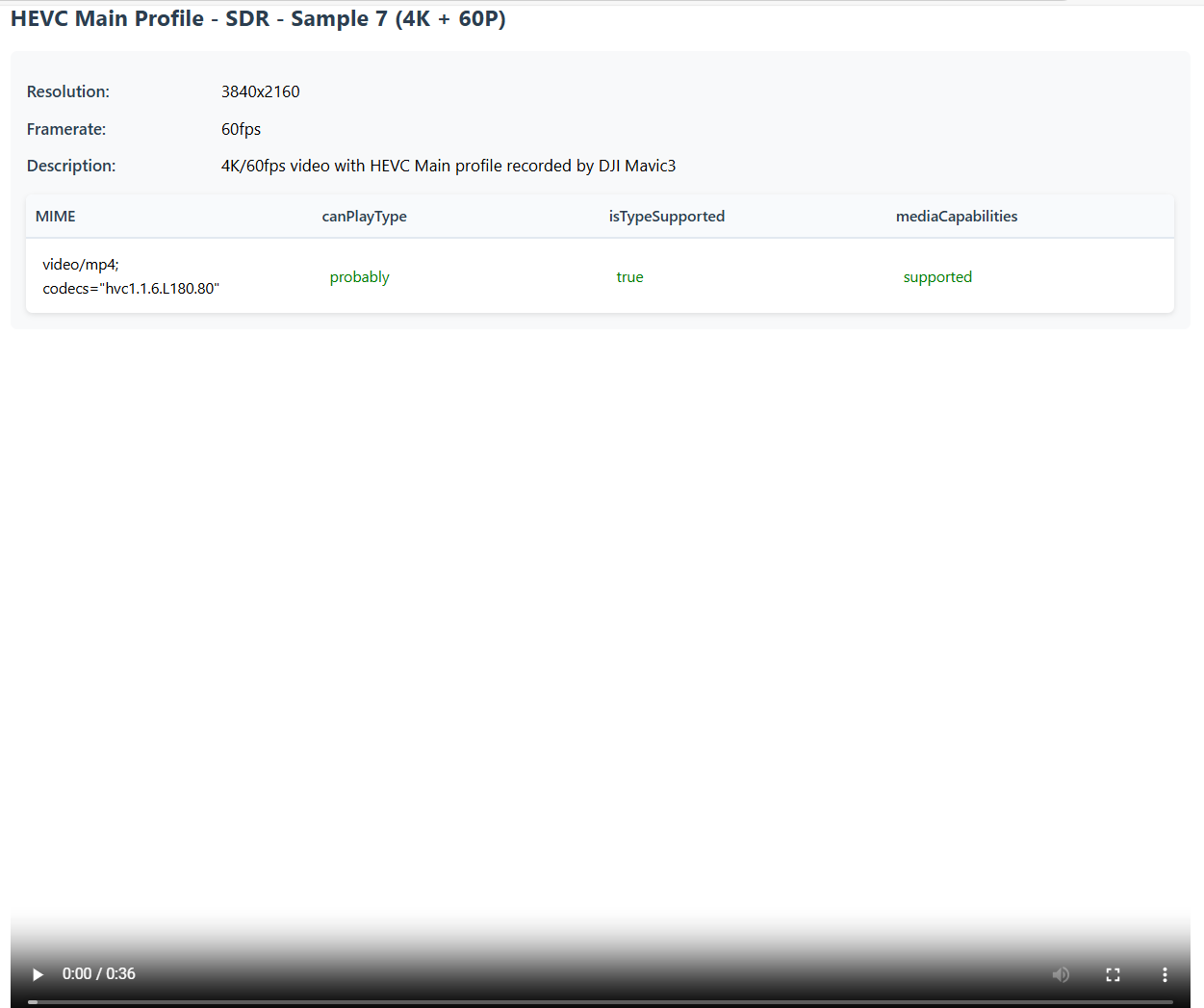
Task: Open the video's three-dot options menu
Action: tap(1165, 974)
